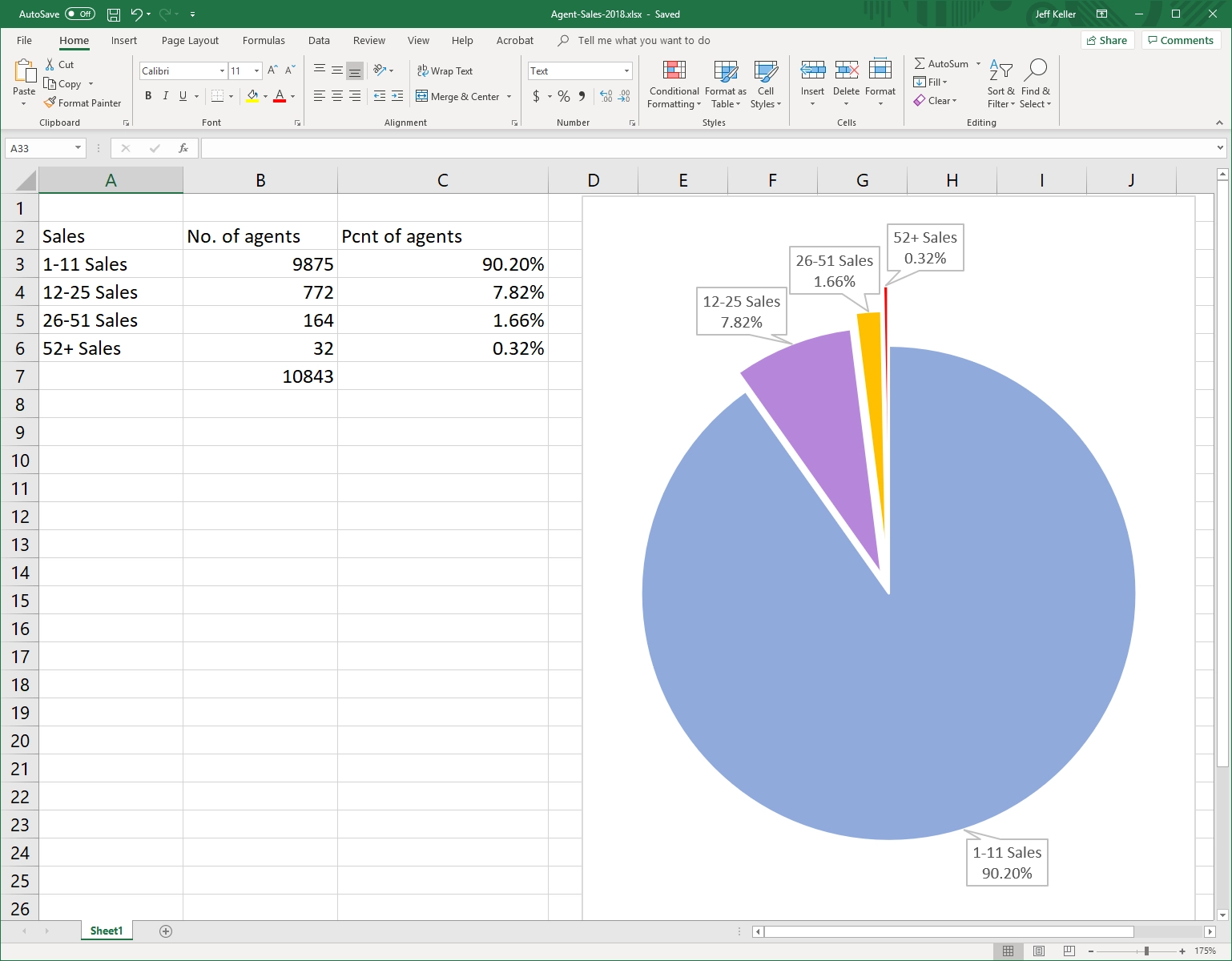Toggle Wrap Text for selected cells
The height and width of the screenshot is (961, 1232).
coord(445,70)
